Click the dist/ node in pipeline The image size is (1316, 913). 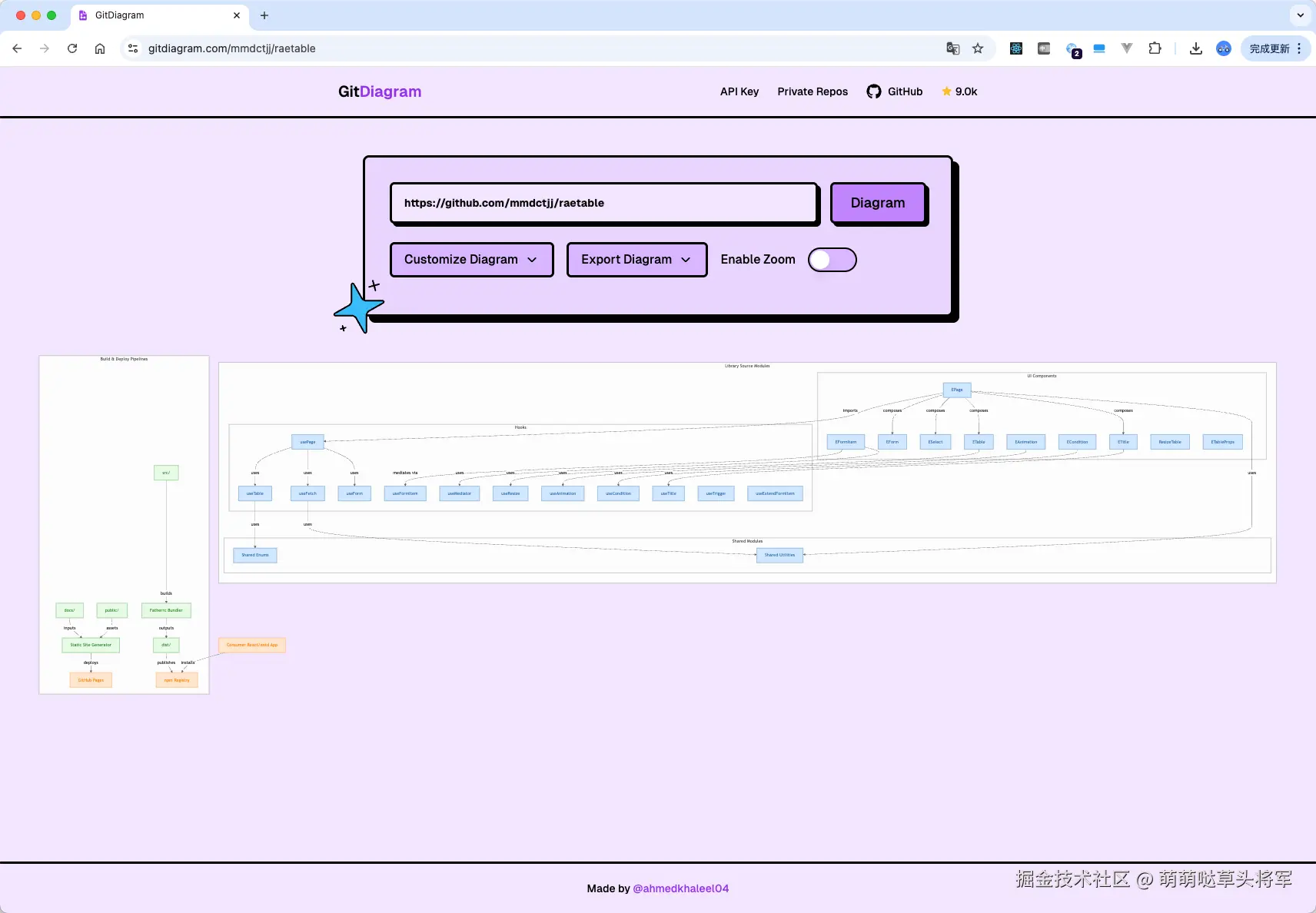[x=166, y=645]
